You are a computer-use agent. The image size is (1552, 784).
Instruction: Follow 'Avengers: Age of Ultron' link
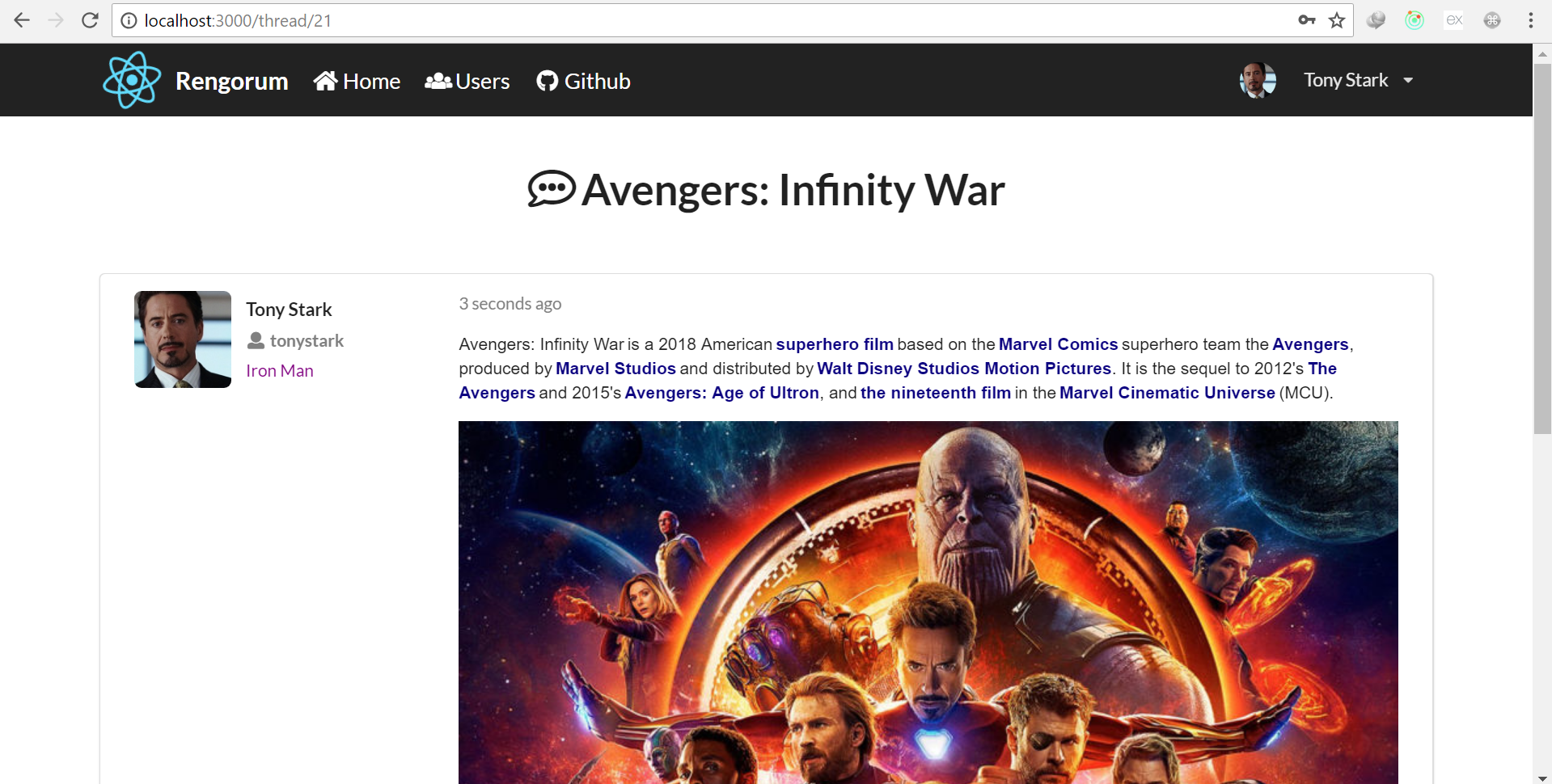point(721,393)
